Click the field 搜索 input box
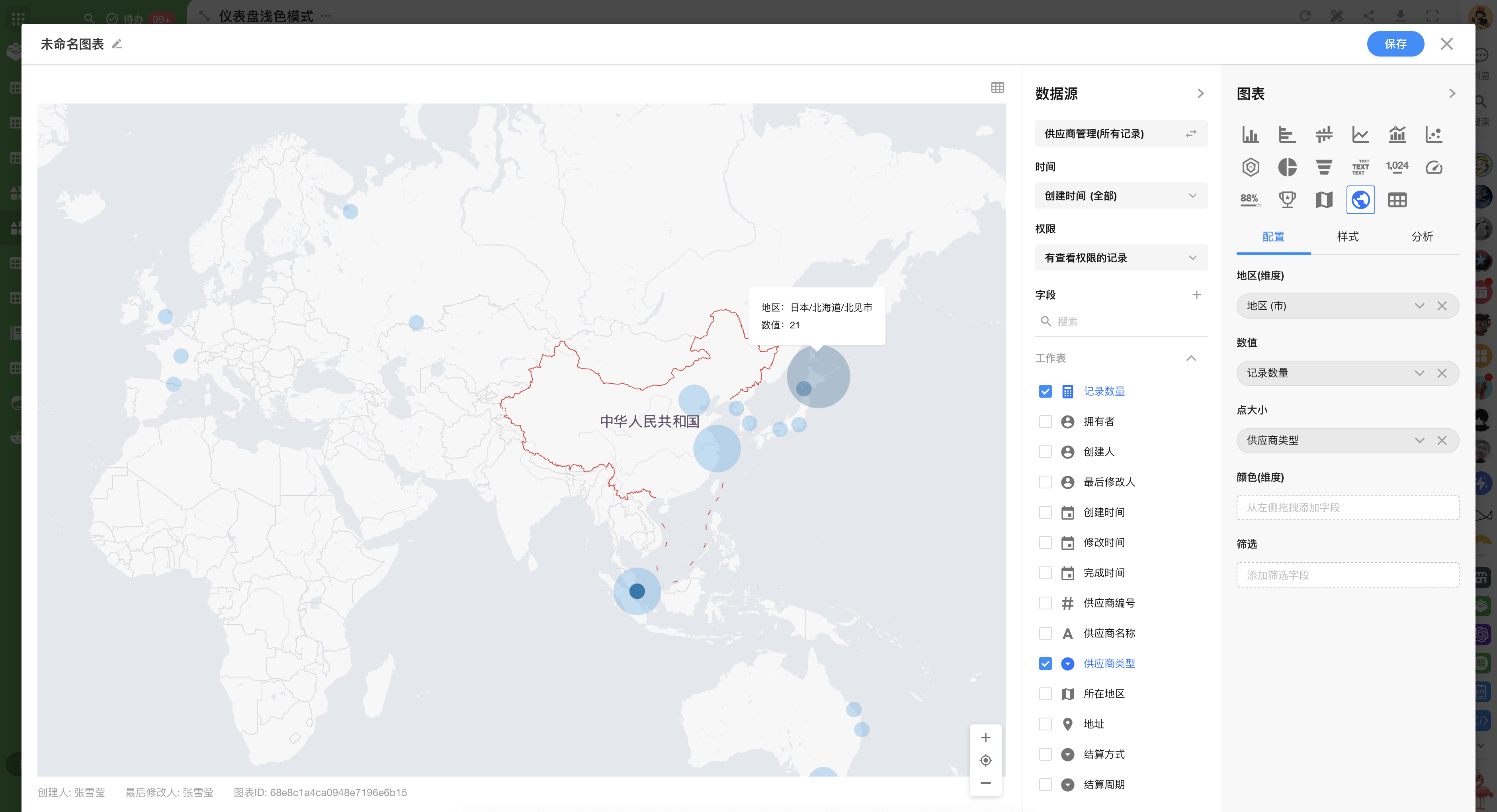Image resolution: width=1497 pixels, height=812 pixels. 1122,321
